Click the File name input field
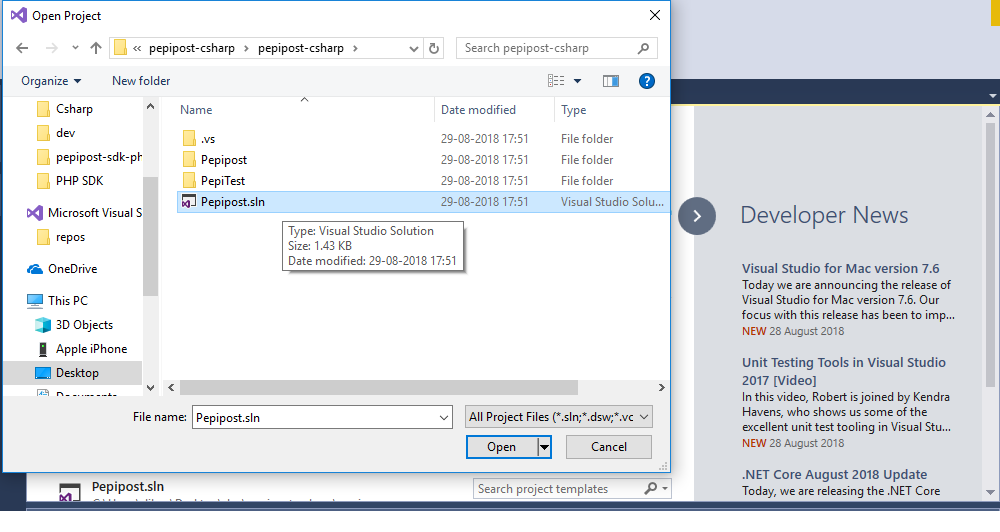The height and width of the screenshot is (532, 1000). coord(322,418)
